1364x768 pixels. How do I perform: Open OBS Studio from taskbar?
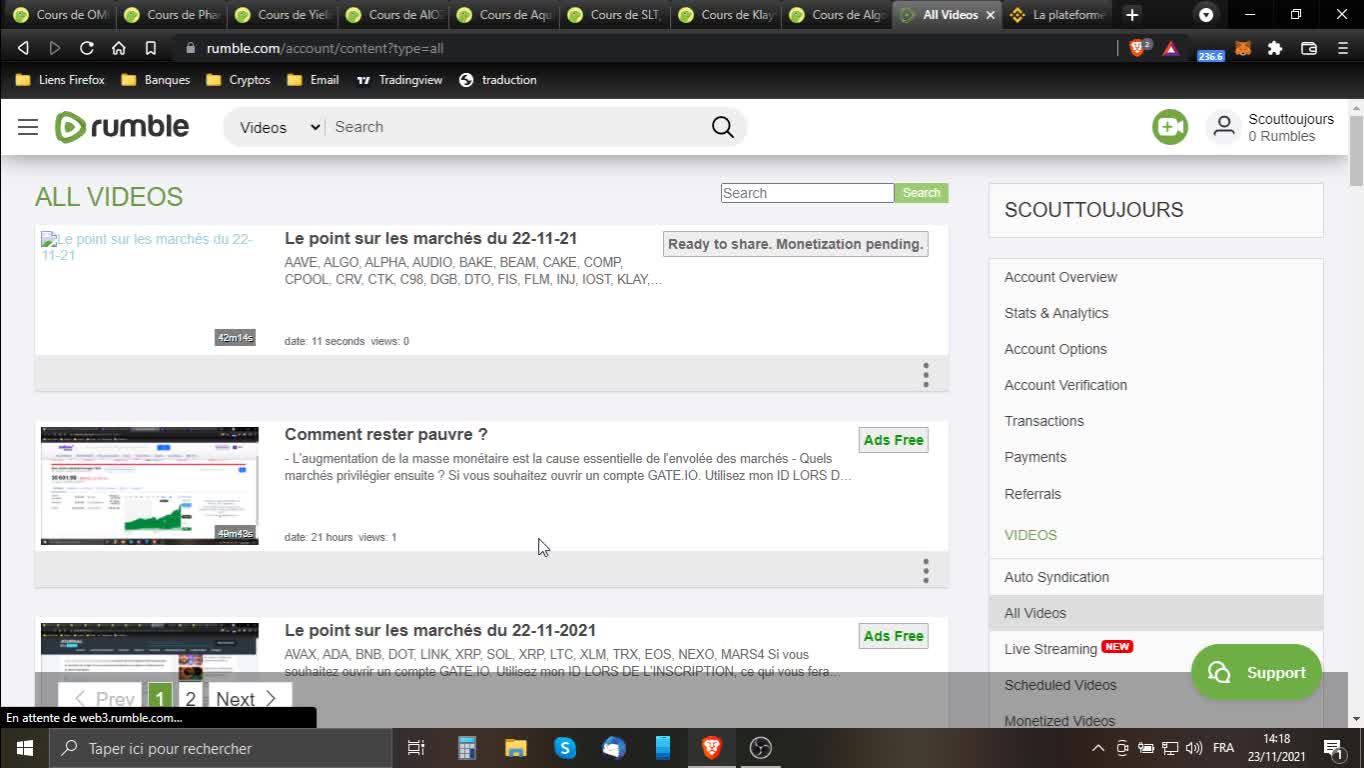tap(761, 748)
